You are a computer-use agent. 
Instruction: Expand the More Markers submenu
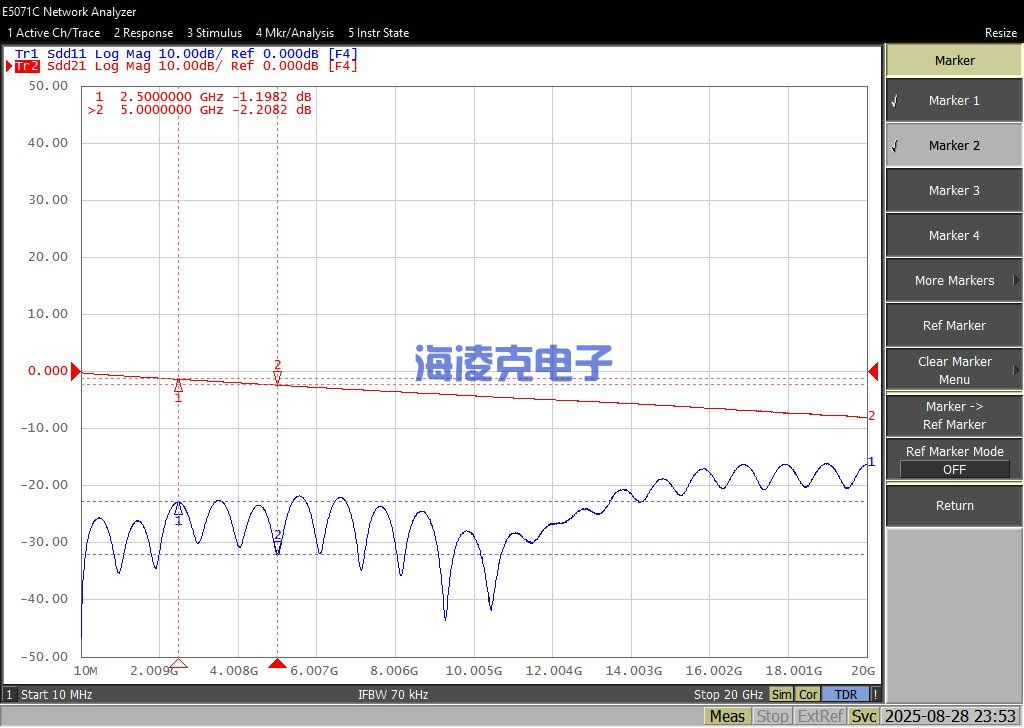coord(954,281)
